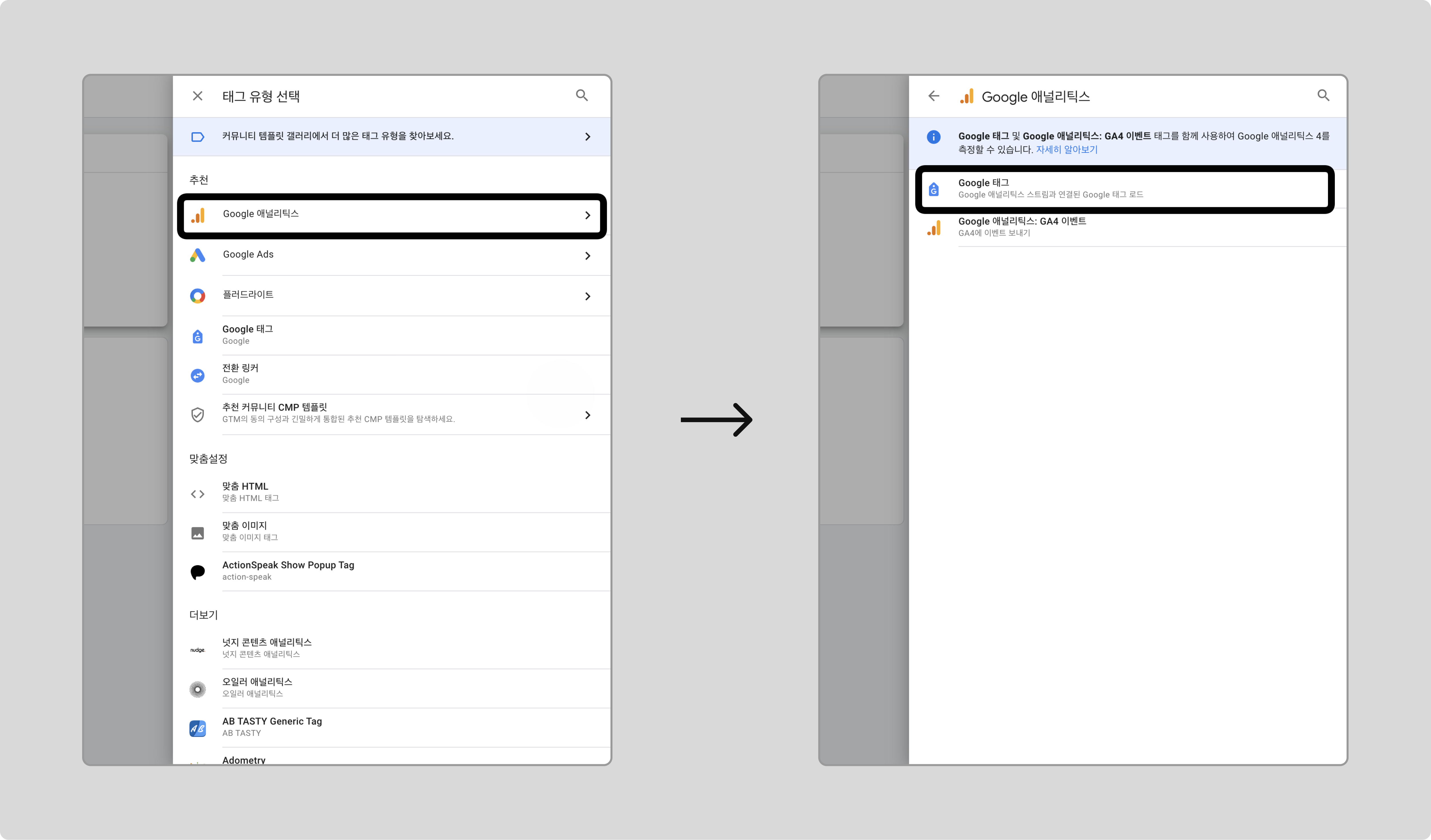Select the 맞춤 이미지 tag type
This screenshot has width=1431, height=840.
(392, 531)
